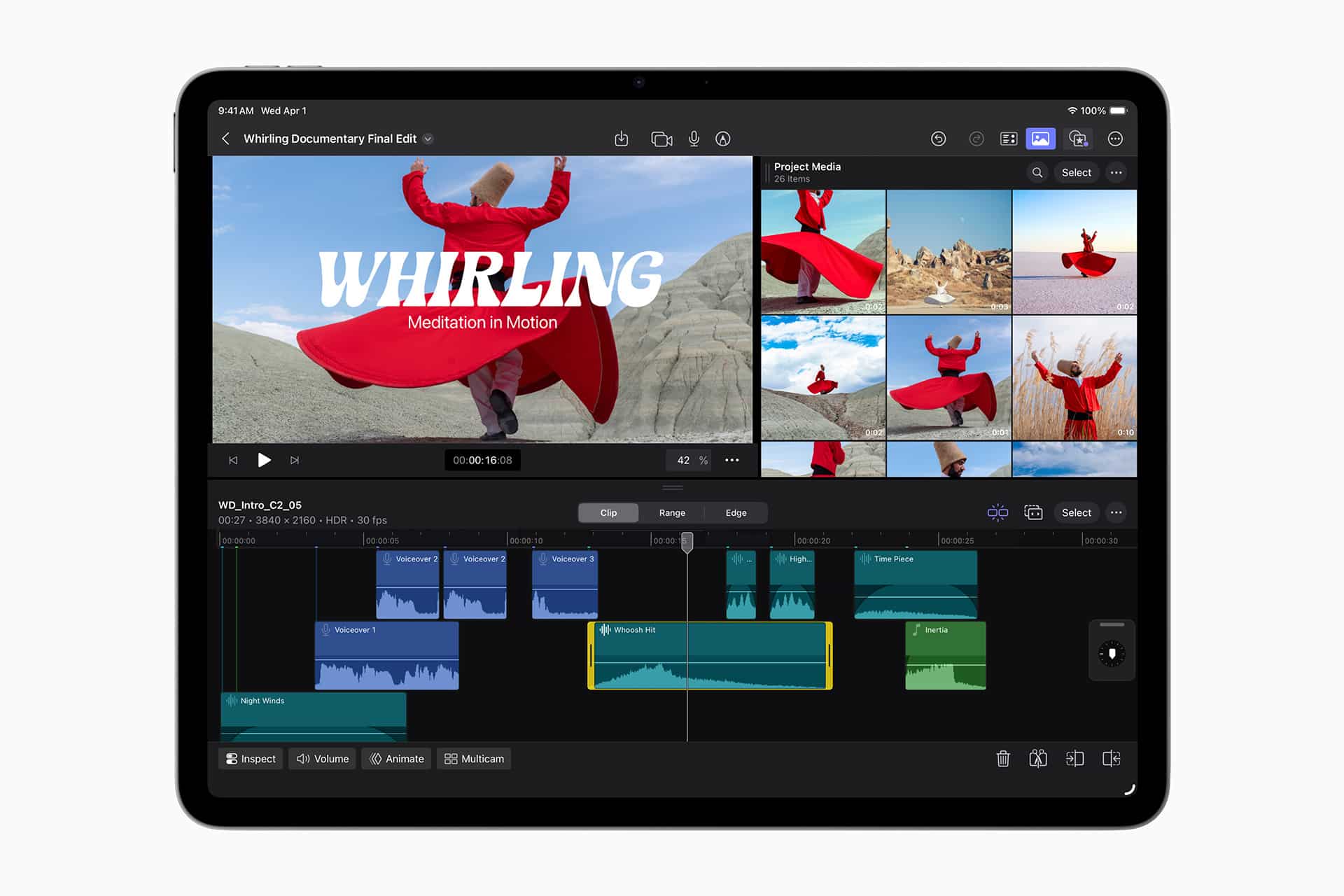Redo the last edit
1344x896 pixels.
976,139
